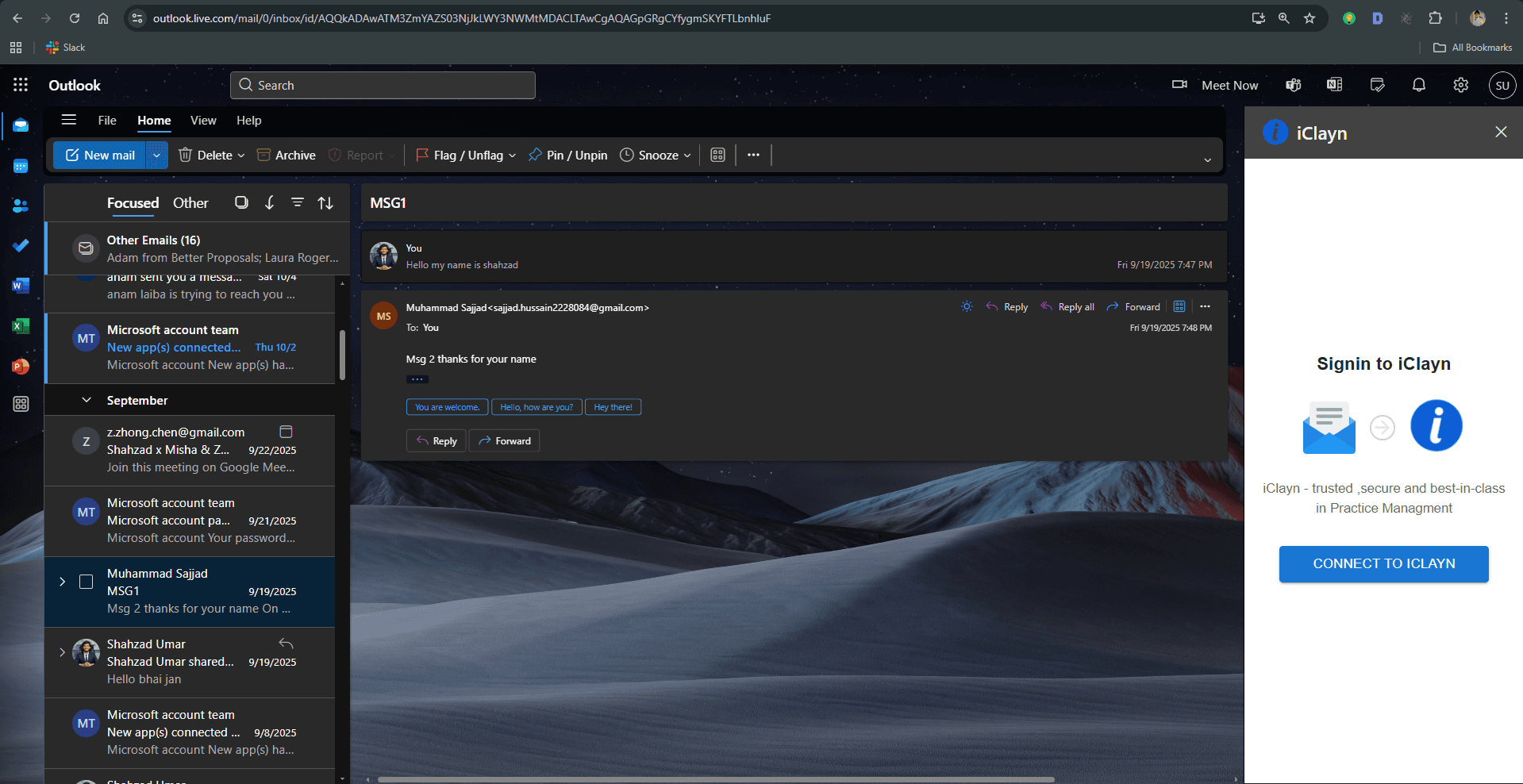Screen dimensions: 1523x784
Task: Choose 'Hey there!' suggested reply
Action: point(613,407)
